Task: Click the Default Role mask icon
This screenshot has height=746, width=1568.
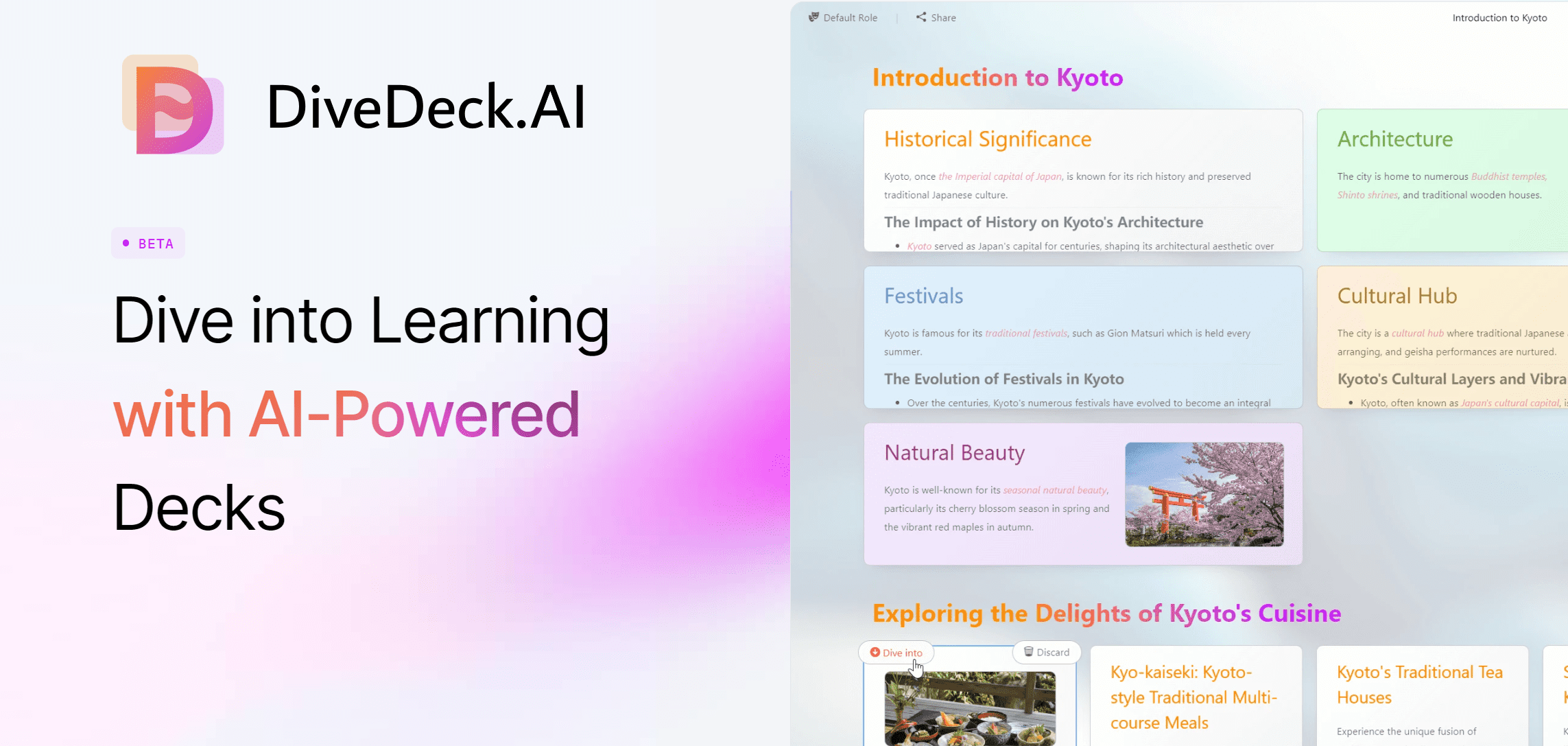Action: pos(815,17)
